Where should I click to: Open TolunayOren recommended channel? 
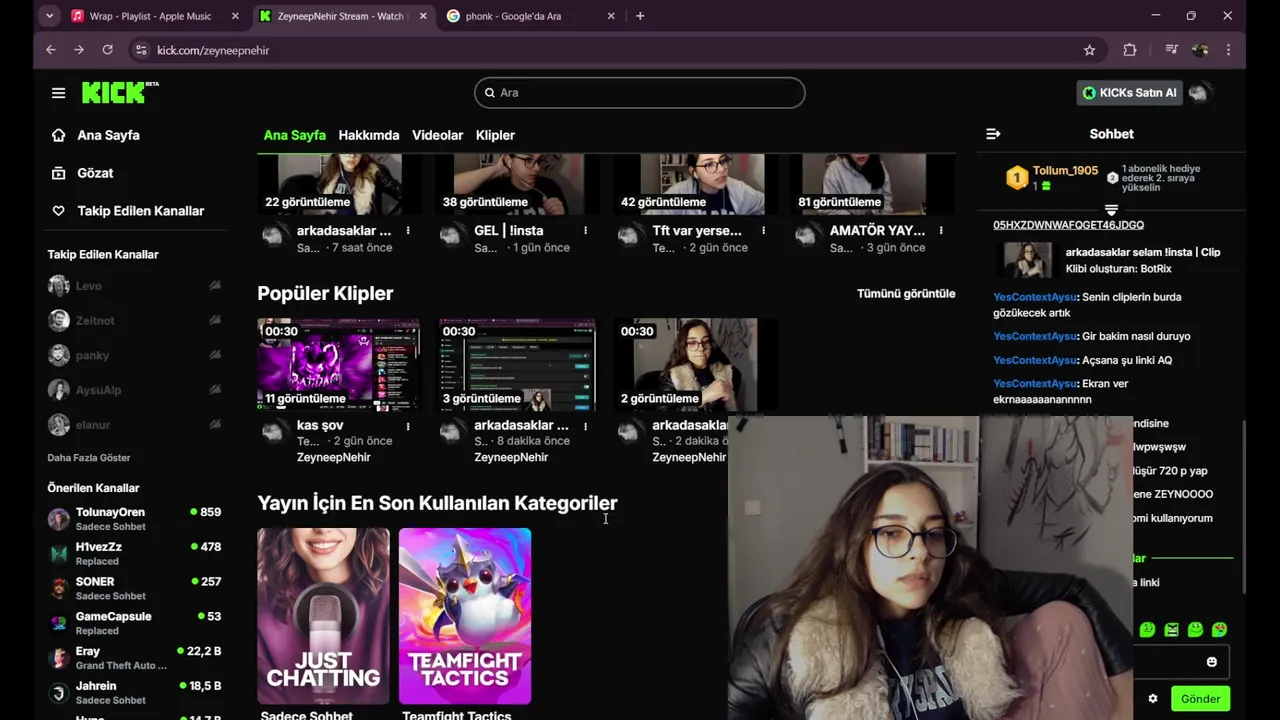point(135,519)
